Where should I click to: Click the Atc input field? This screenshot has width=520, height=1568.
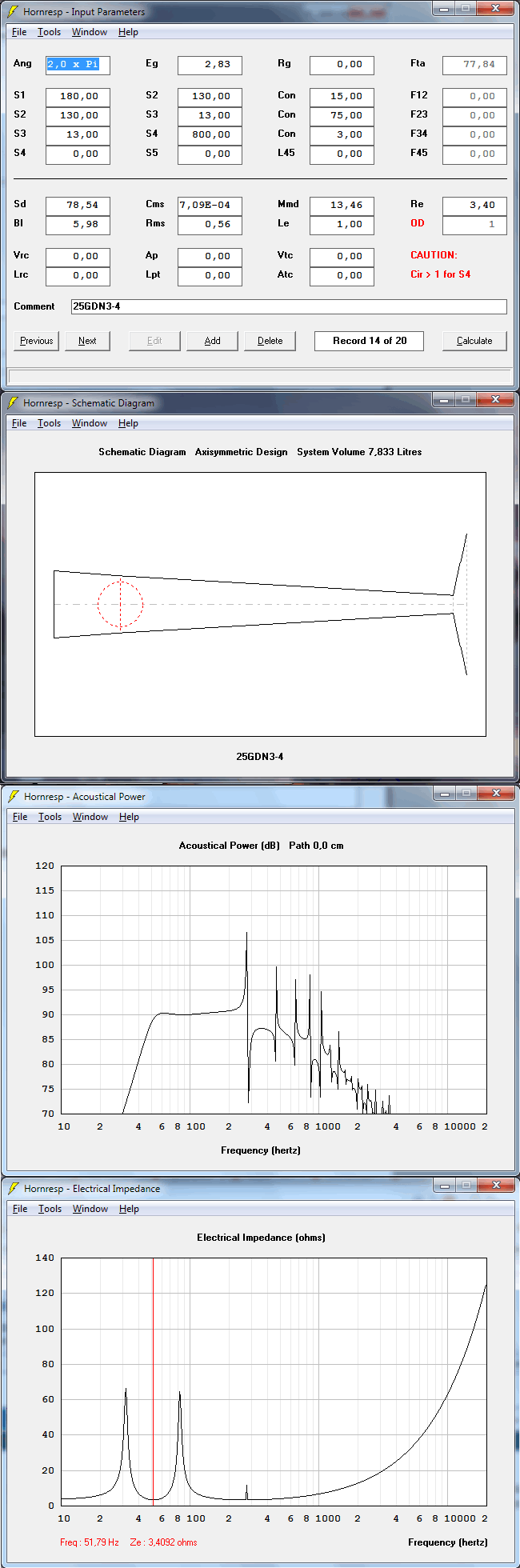coord(342,276)
